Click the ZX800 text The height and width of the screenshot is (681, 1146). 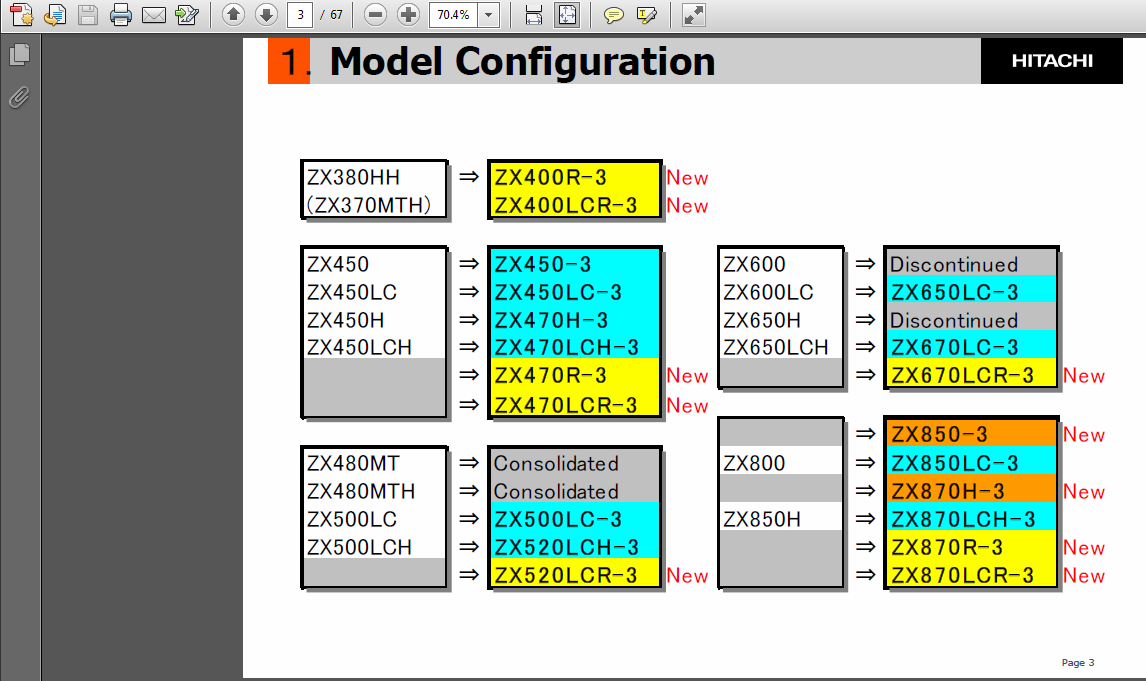pos(754,463)
